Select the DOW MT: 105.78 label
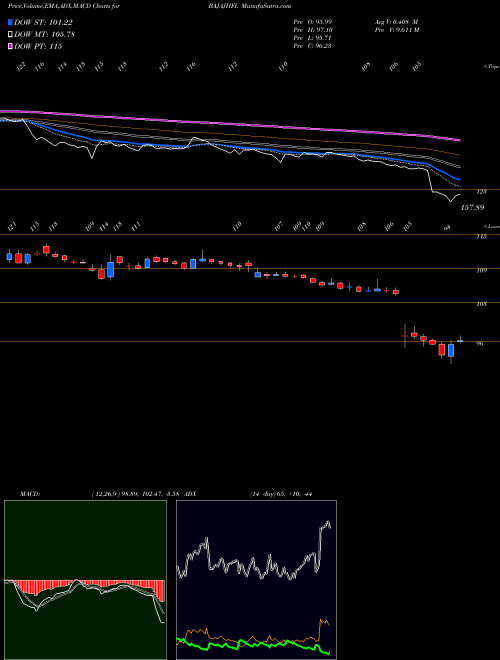The image size is (500, 660). 45,35
